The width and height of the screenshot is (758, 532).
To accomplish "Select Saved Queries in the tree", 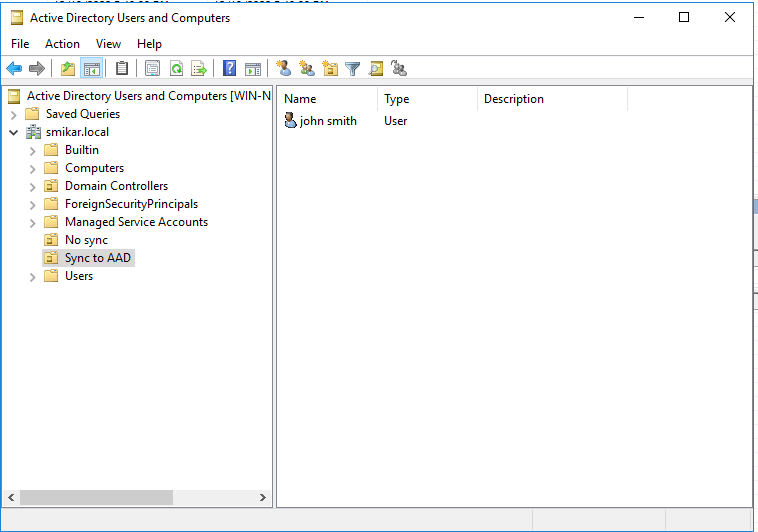I will pos(83,114).
